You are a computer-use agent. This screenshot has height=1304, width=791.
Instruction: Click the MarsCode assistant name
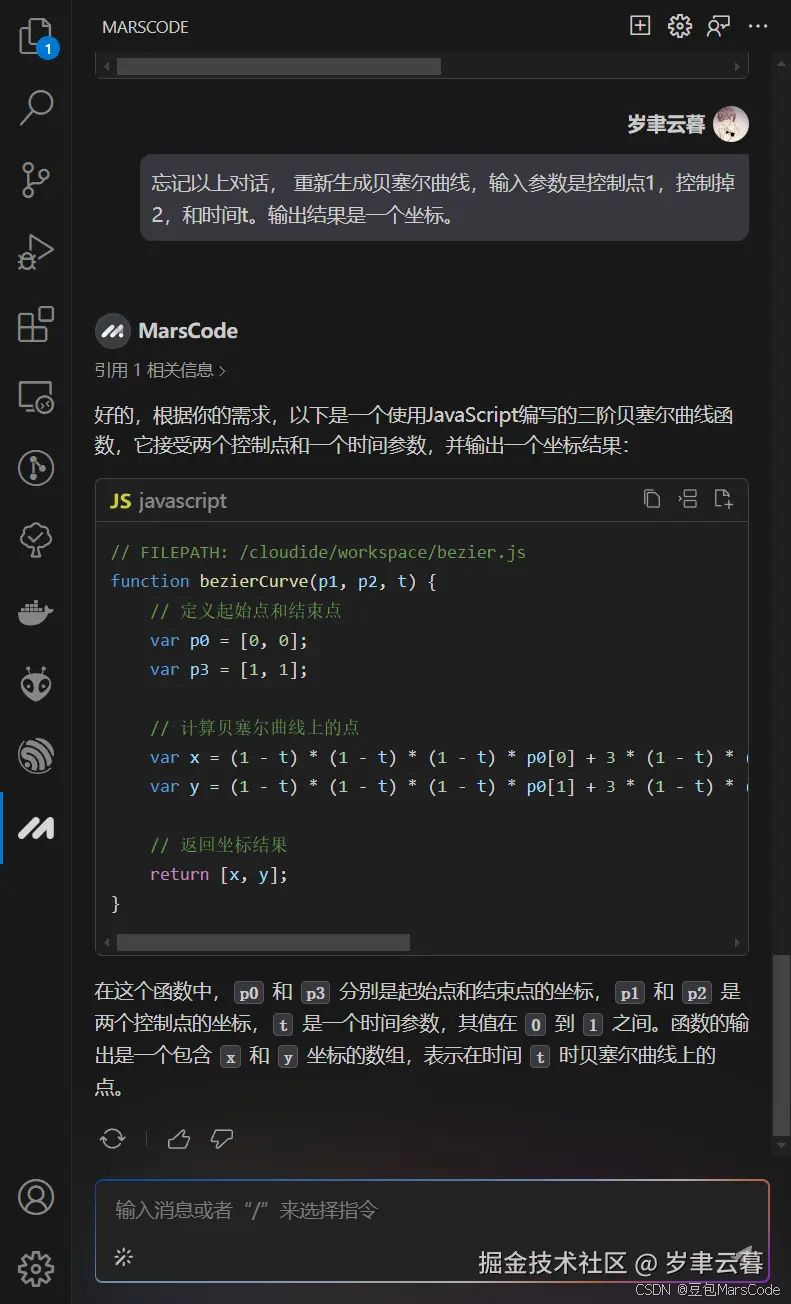(188, 331)
